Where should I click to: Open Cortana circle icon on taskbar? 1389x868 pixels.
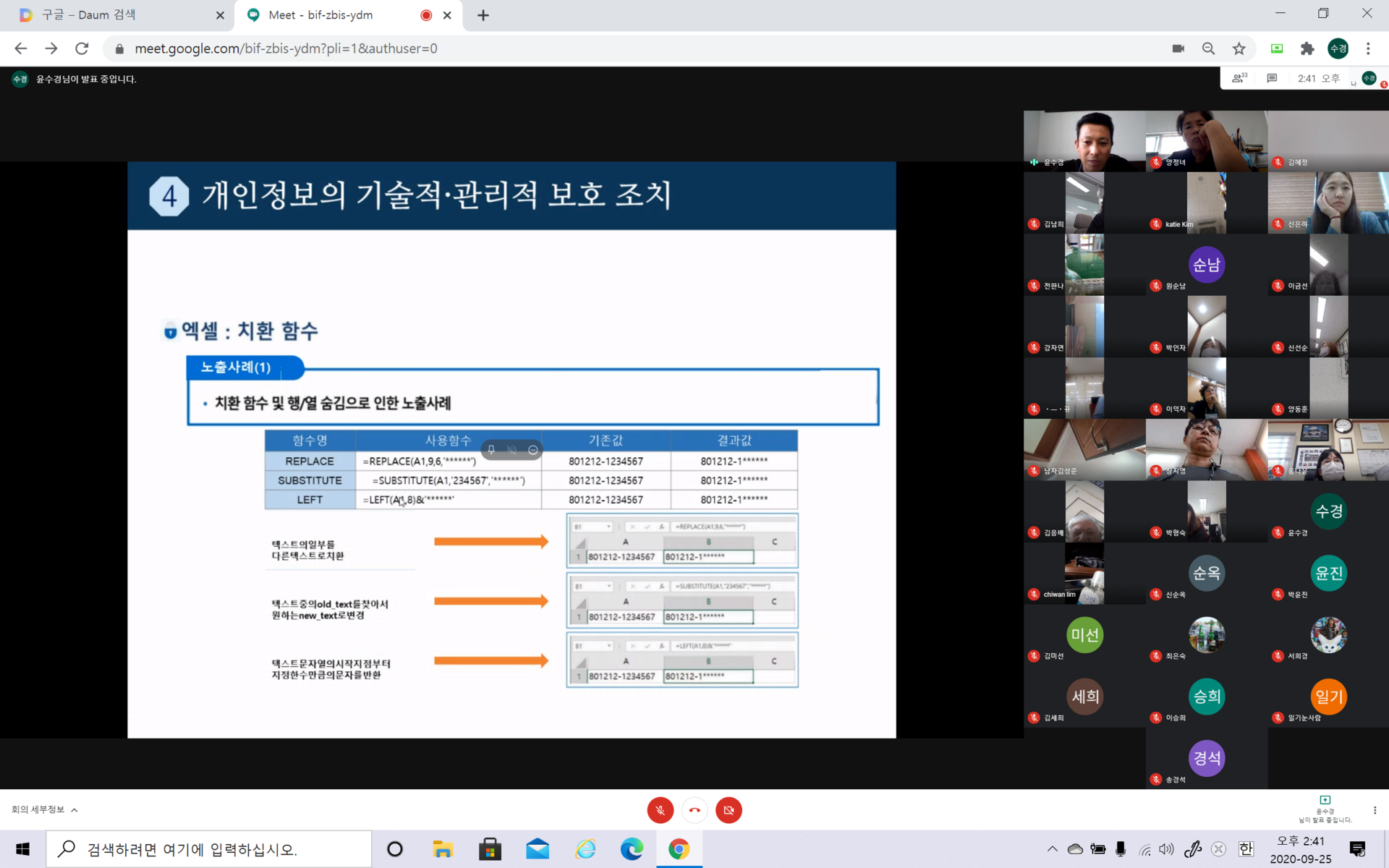click(395, 848)
